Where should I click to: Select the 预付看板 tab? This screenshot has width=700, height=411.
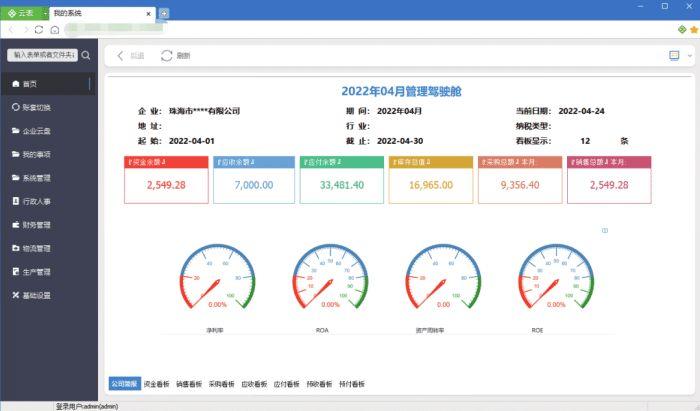pos(352,384)
